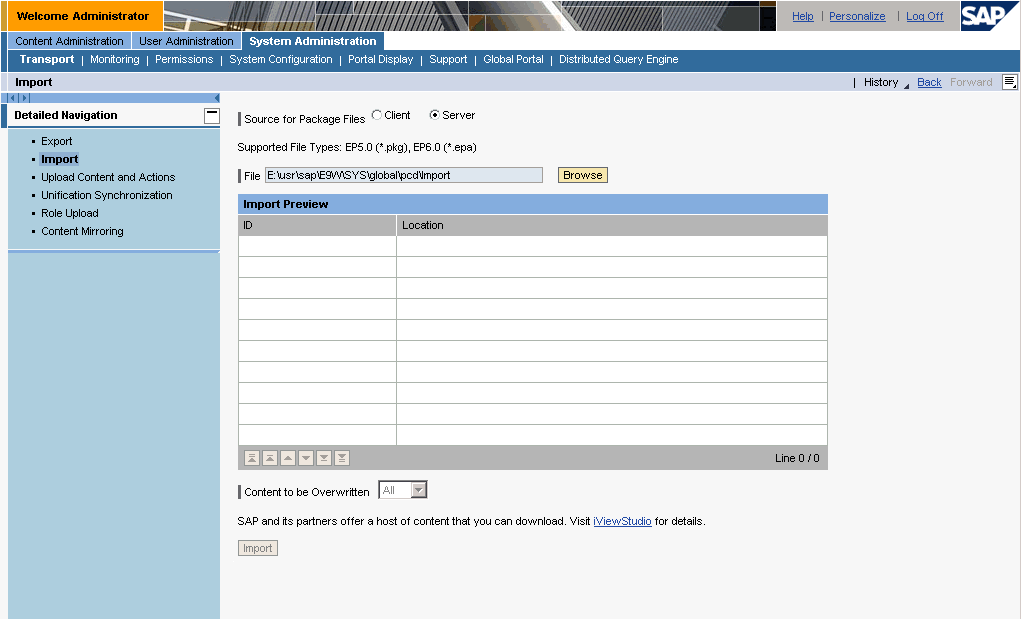Click the File path input field
The image size is (1022, 619).
(403, 175)
